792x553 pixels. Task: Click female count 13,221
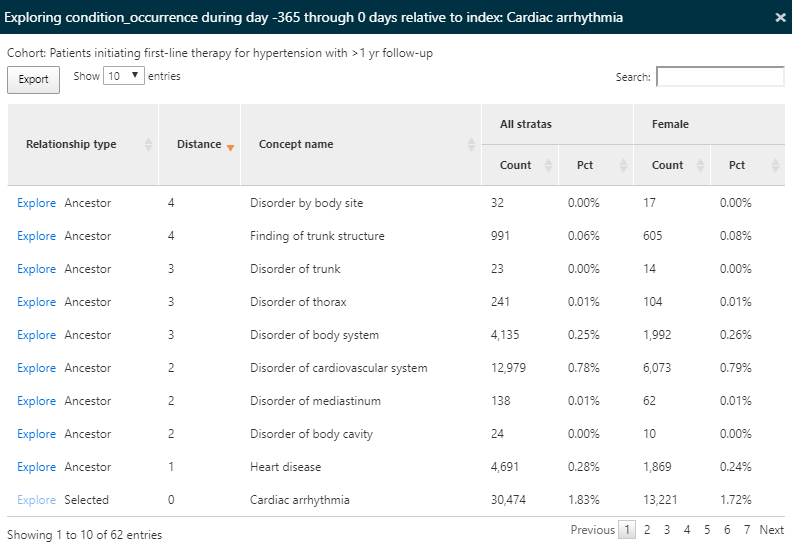pos(660,500)
